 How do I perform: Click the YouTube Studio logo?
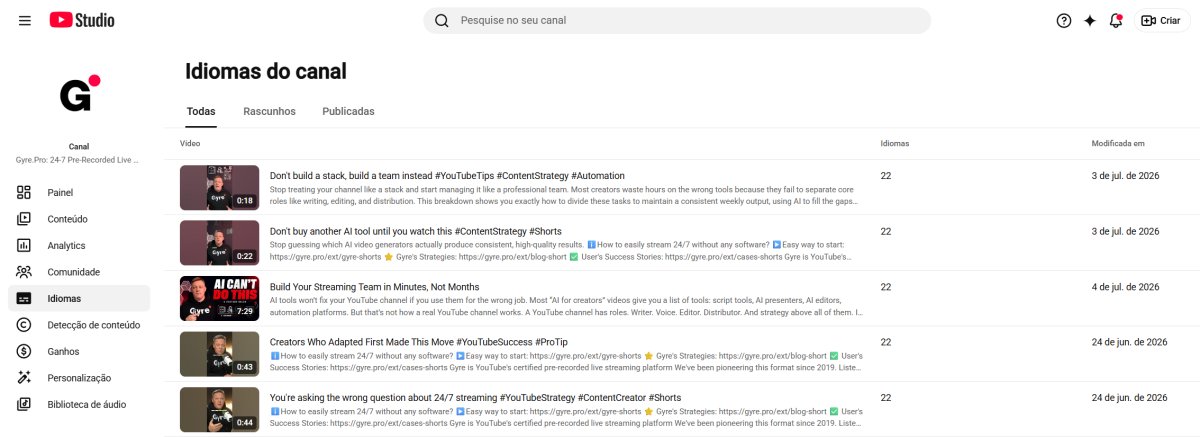(82, 20)
